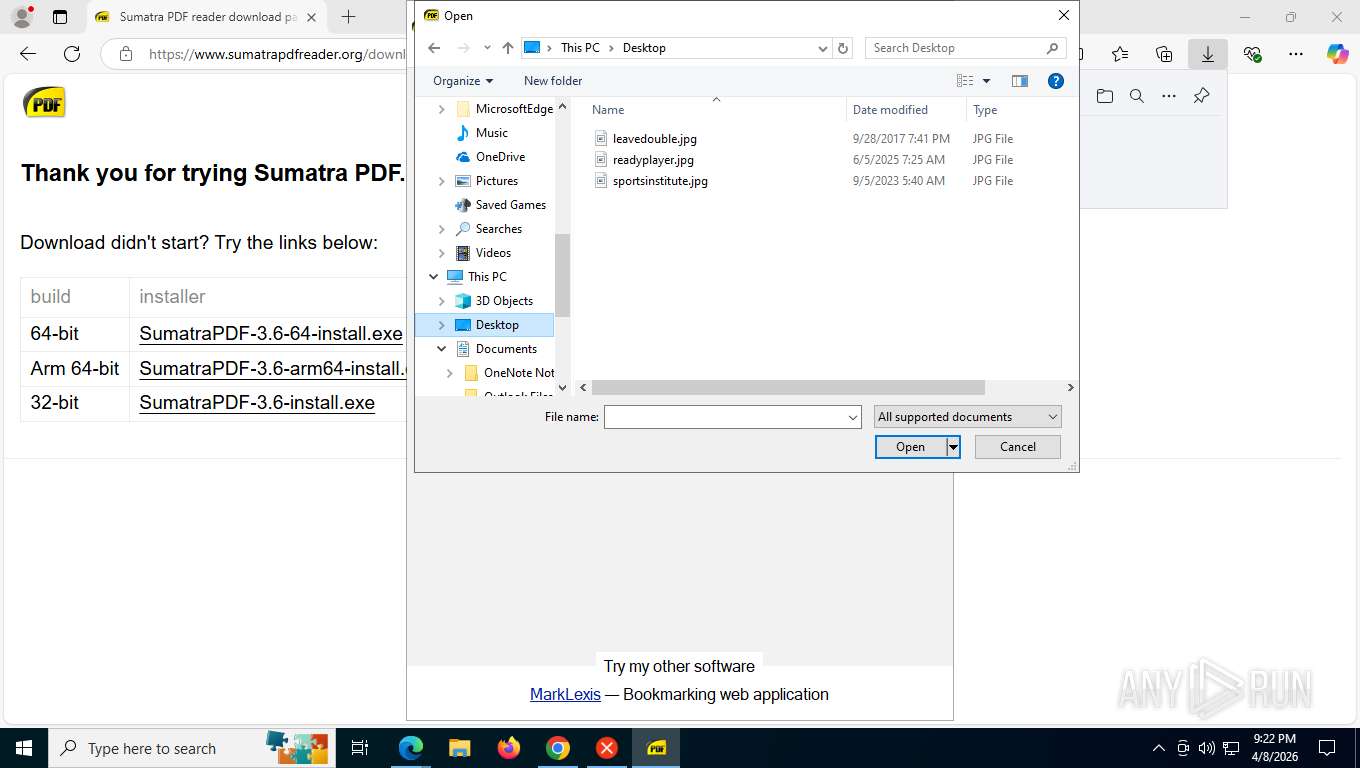Select Music in navigation tree

[491, 133]
